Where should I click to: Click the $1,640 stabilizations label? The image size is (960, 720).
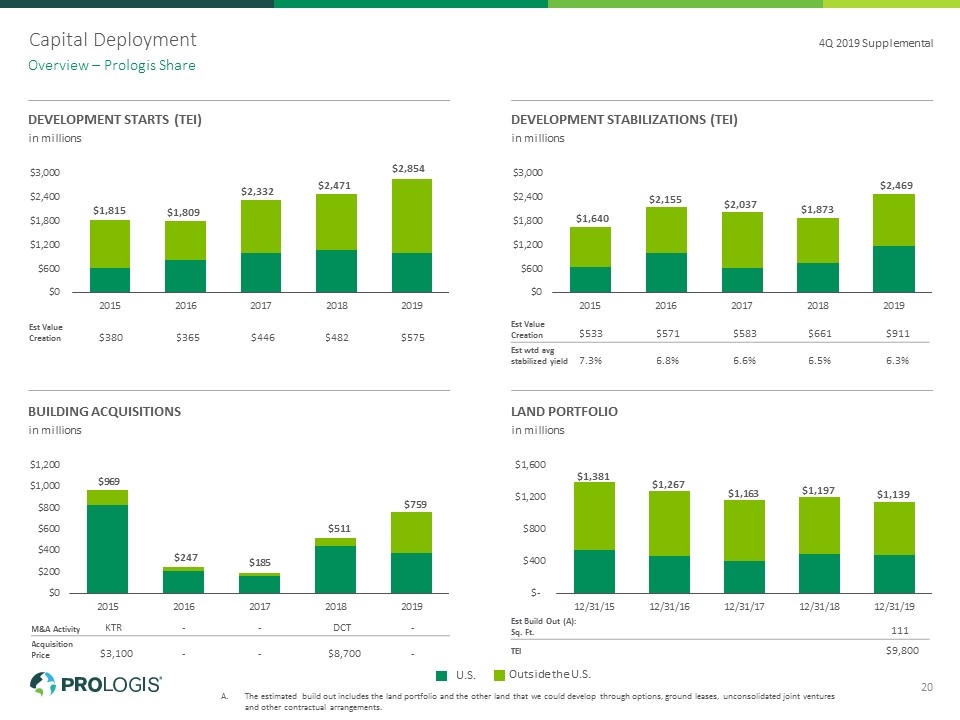pos(593,219)
